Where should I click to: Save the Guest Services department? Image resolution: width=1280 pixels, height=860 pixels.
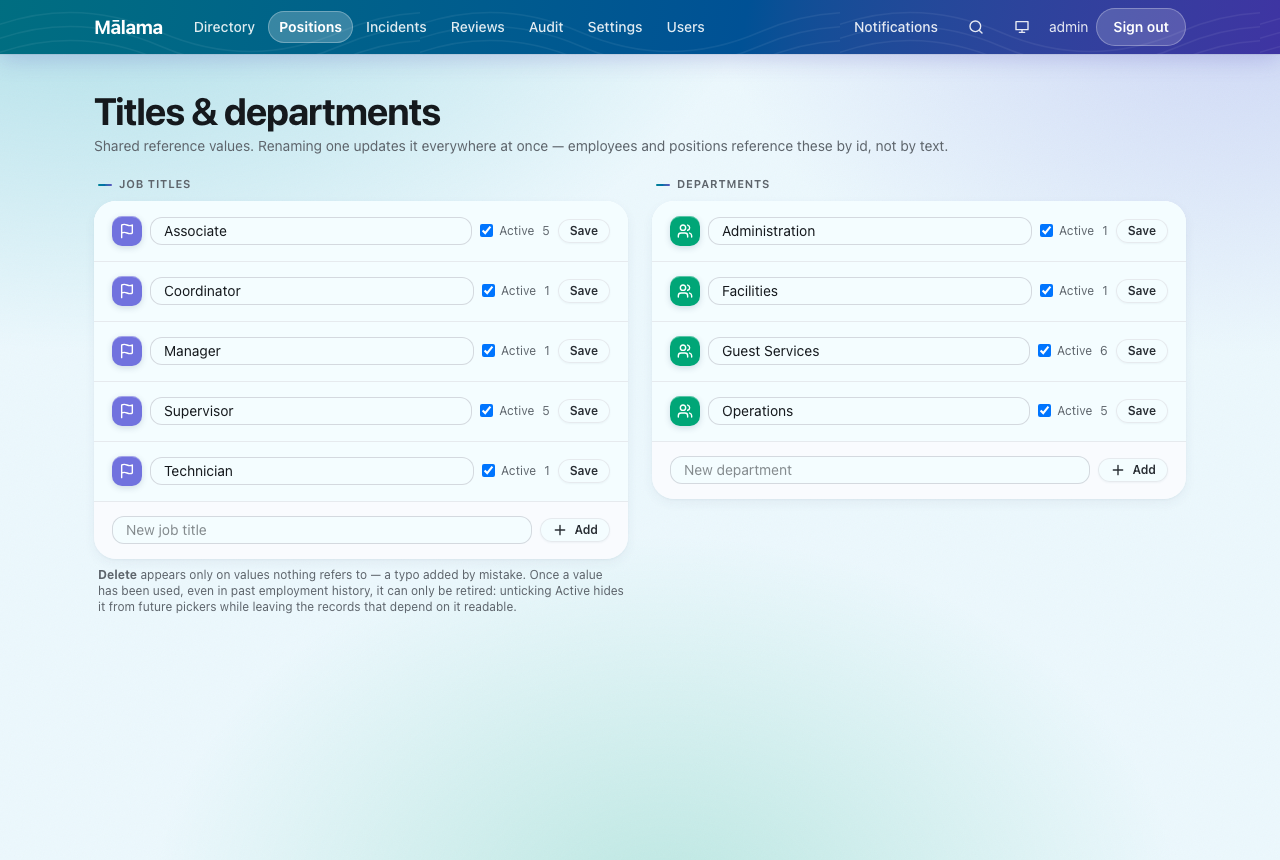tap(1142, 351)
